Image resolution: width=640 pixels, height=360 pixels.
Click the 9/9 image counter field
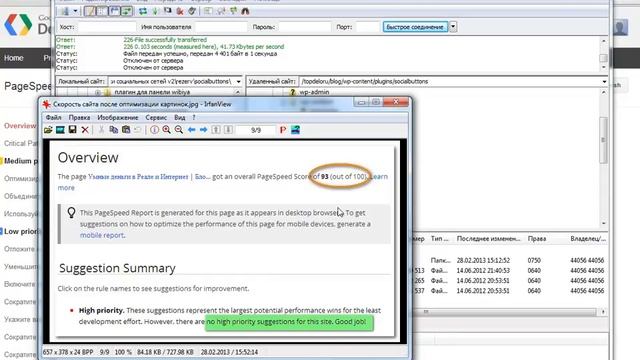point(256,130)
